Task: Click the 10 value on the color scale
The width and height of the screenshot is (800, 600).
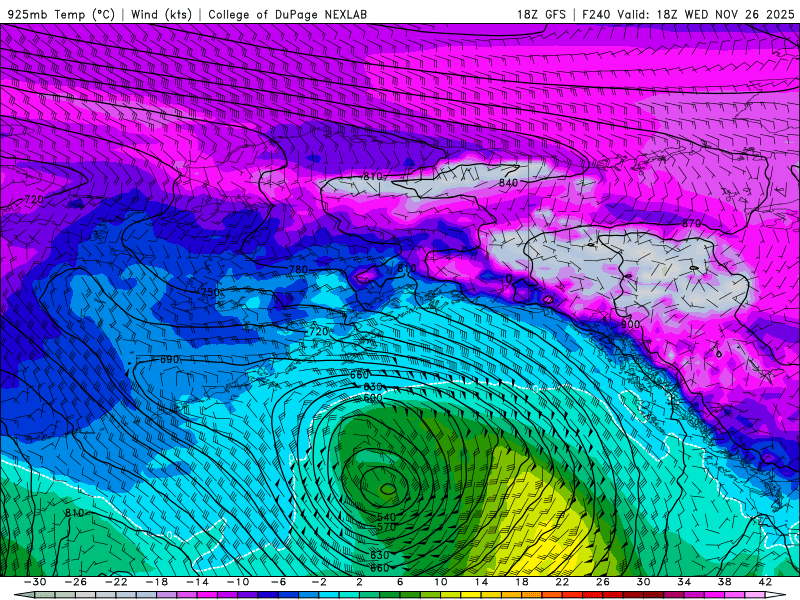Action: pos(440,582)
